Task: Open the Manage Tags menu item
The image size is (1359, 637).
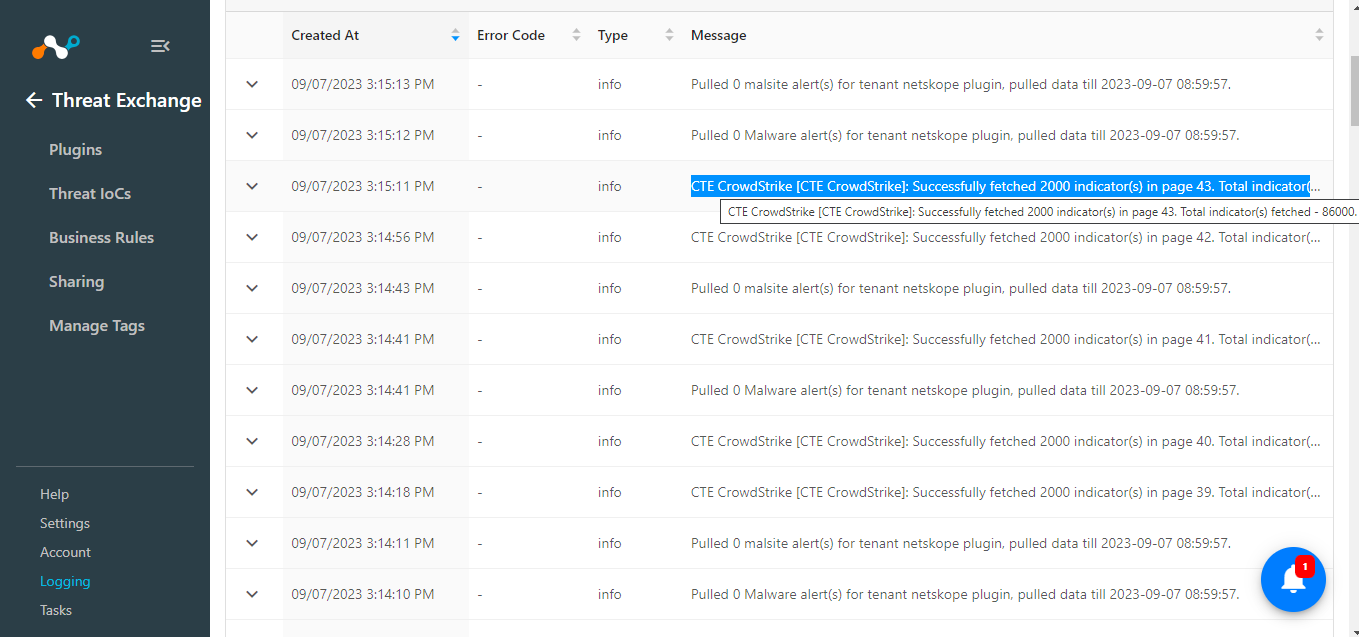Action: 97,326
